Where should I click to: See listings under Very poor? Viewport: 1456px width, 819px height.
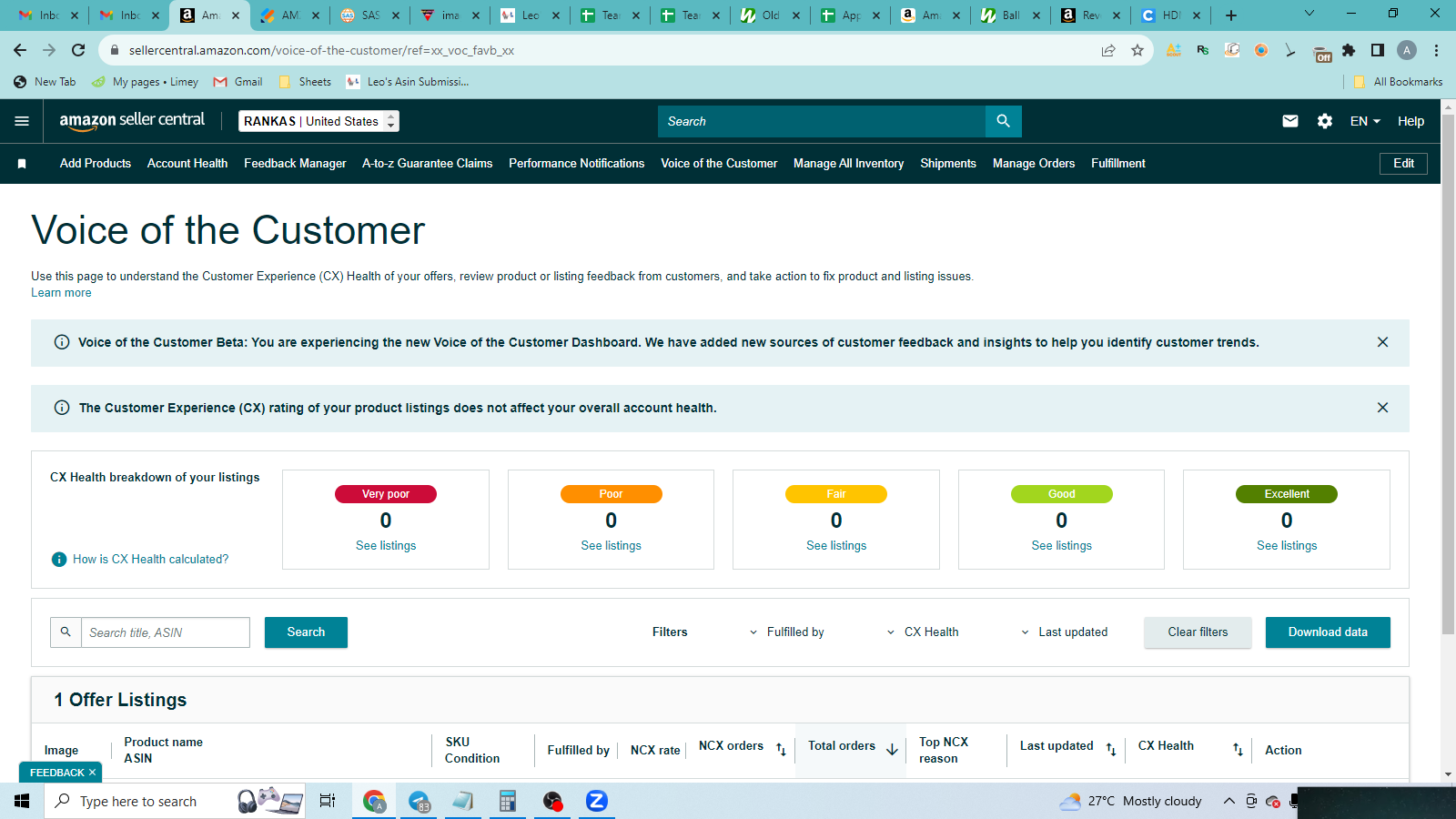click(386, 546)
